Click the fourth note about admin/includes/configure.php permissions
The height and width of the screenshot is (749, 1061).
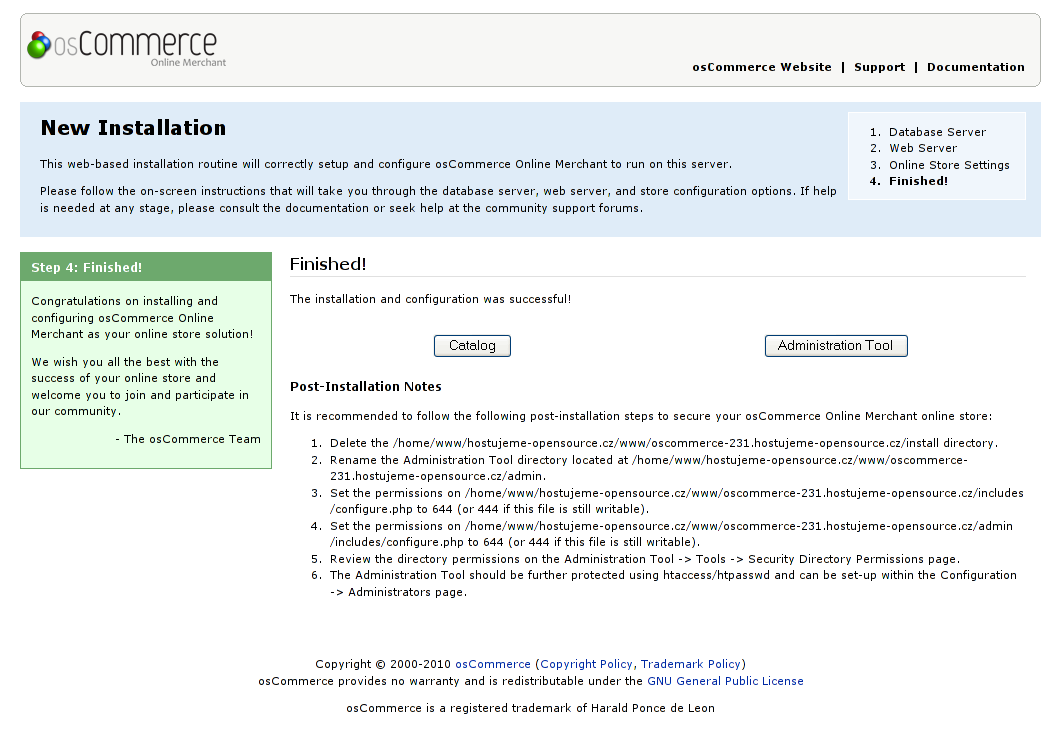[671, 535]
